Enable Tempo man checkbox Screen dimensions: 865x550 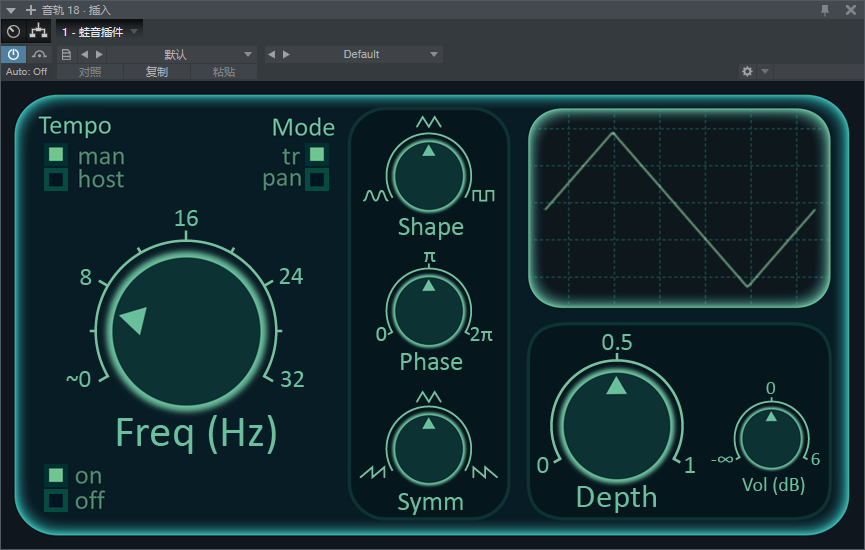point(56,154)
